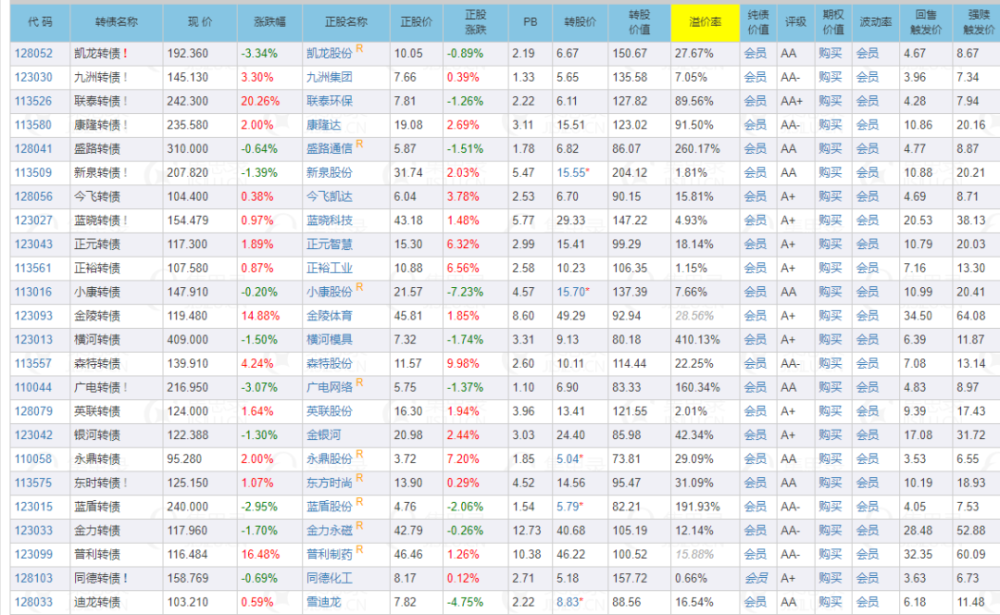
Task: Open stock link 森特股份
Action: [329, 364]
